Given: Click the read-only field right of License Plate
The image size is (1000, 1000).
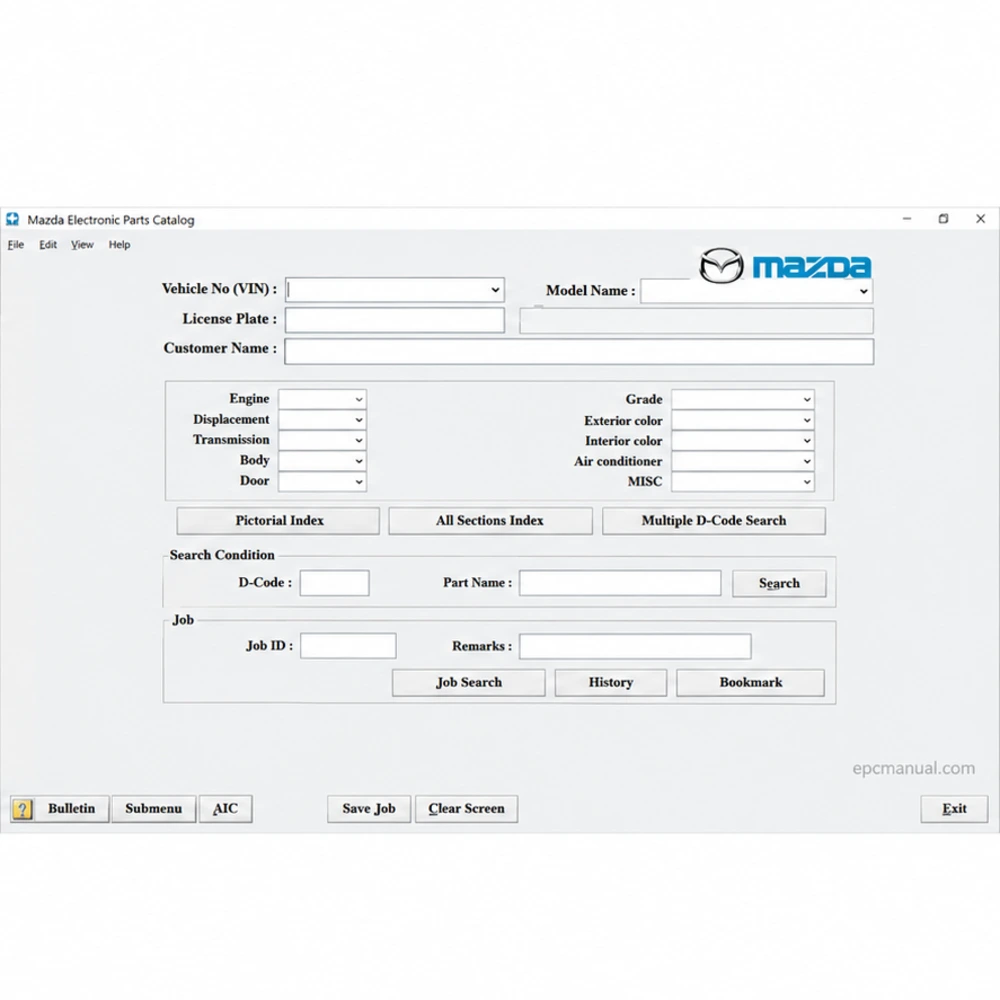Looking at the screenshot, I should (x=696, y=321).
